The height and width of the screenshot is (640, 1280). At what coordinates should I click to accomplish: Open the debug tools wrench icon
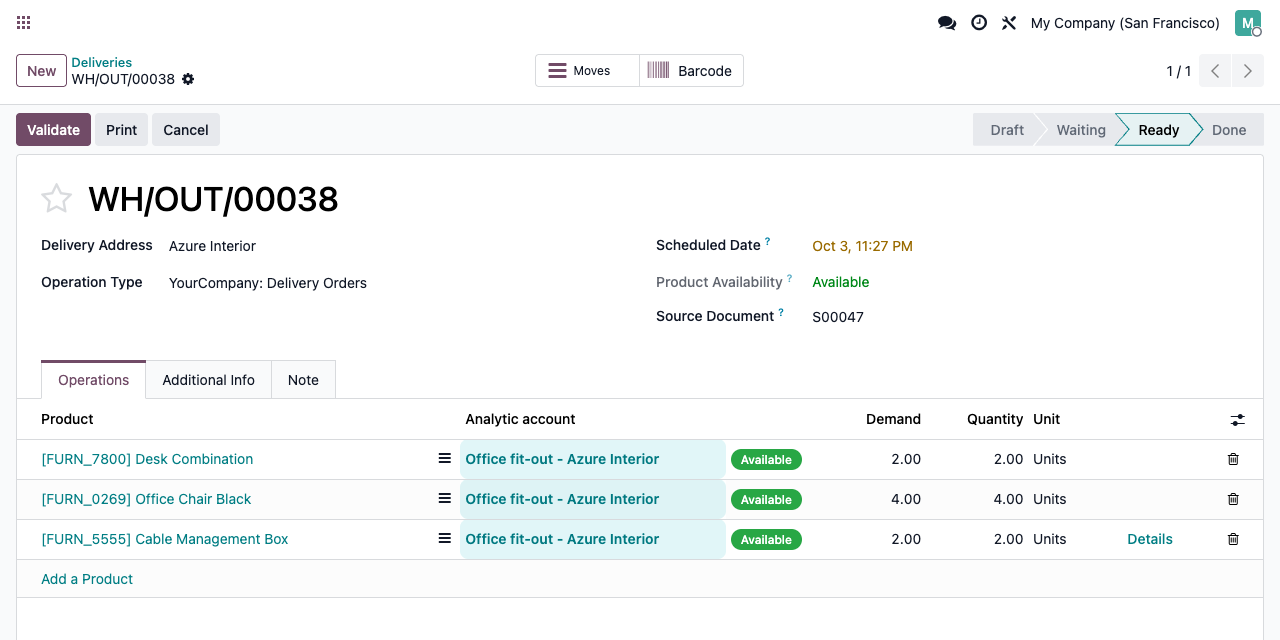pyautogui.click(x=1009, y=23)
